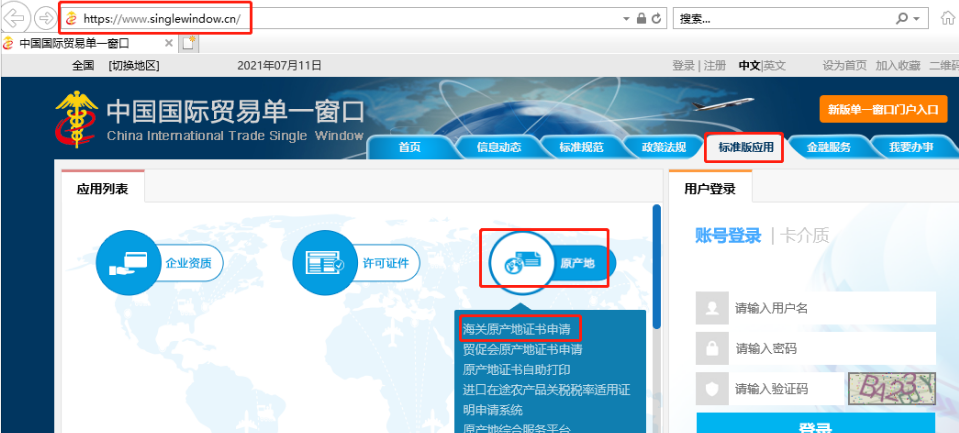Click the user silhouette icon beside username
This screenshot has height=433, width=959.
712,308
